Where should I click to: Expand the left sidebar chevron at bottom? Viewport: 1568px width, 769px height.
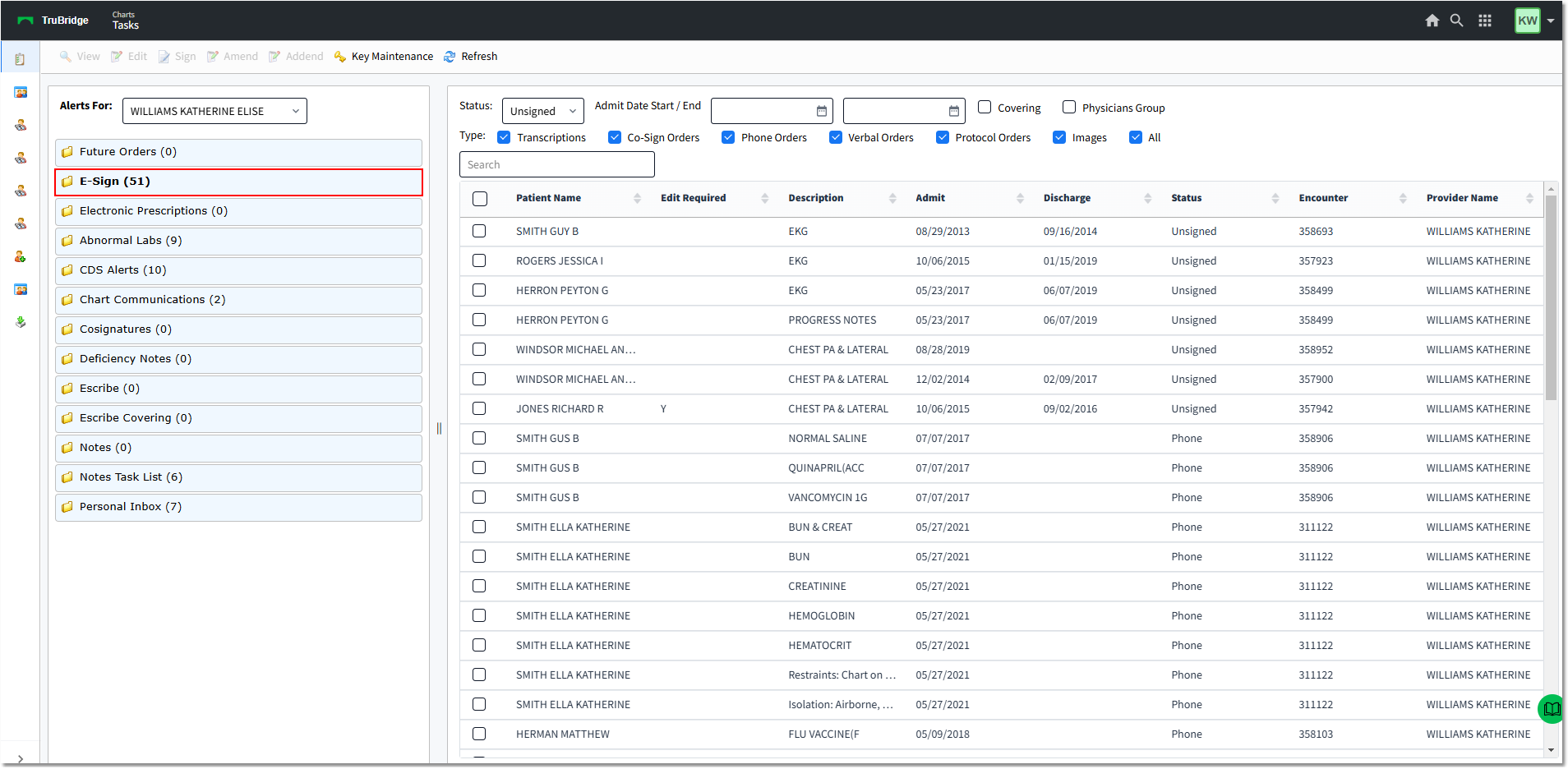(x=20, y=759)
